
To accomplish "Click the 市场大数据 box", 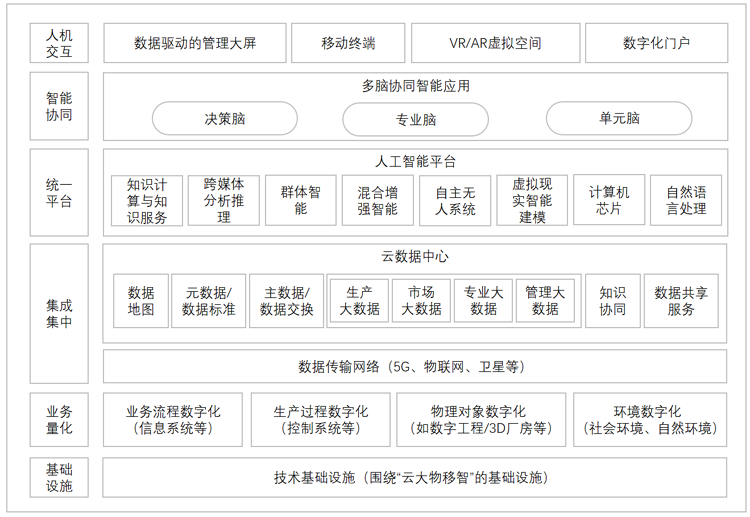I will (421, 301).
